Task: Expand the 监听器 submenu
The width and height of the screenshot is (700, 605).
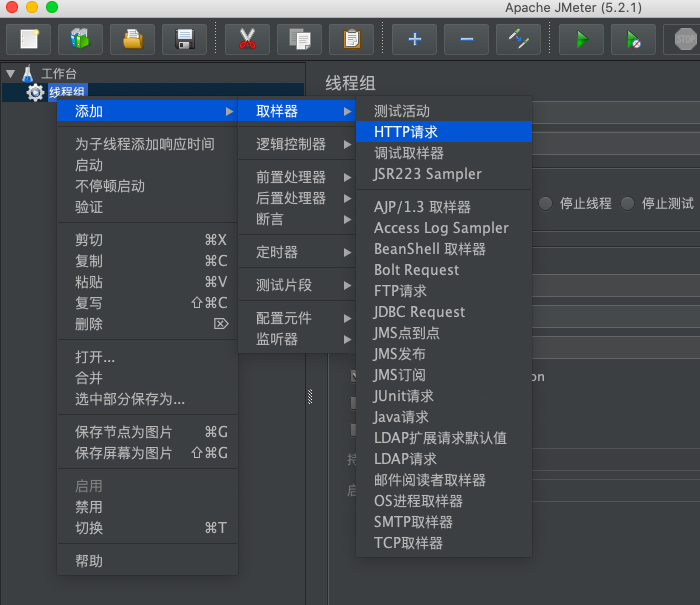Action: pos(297,339)
